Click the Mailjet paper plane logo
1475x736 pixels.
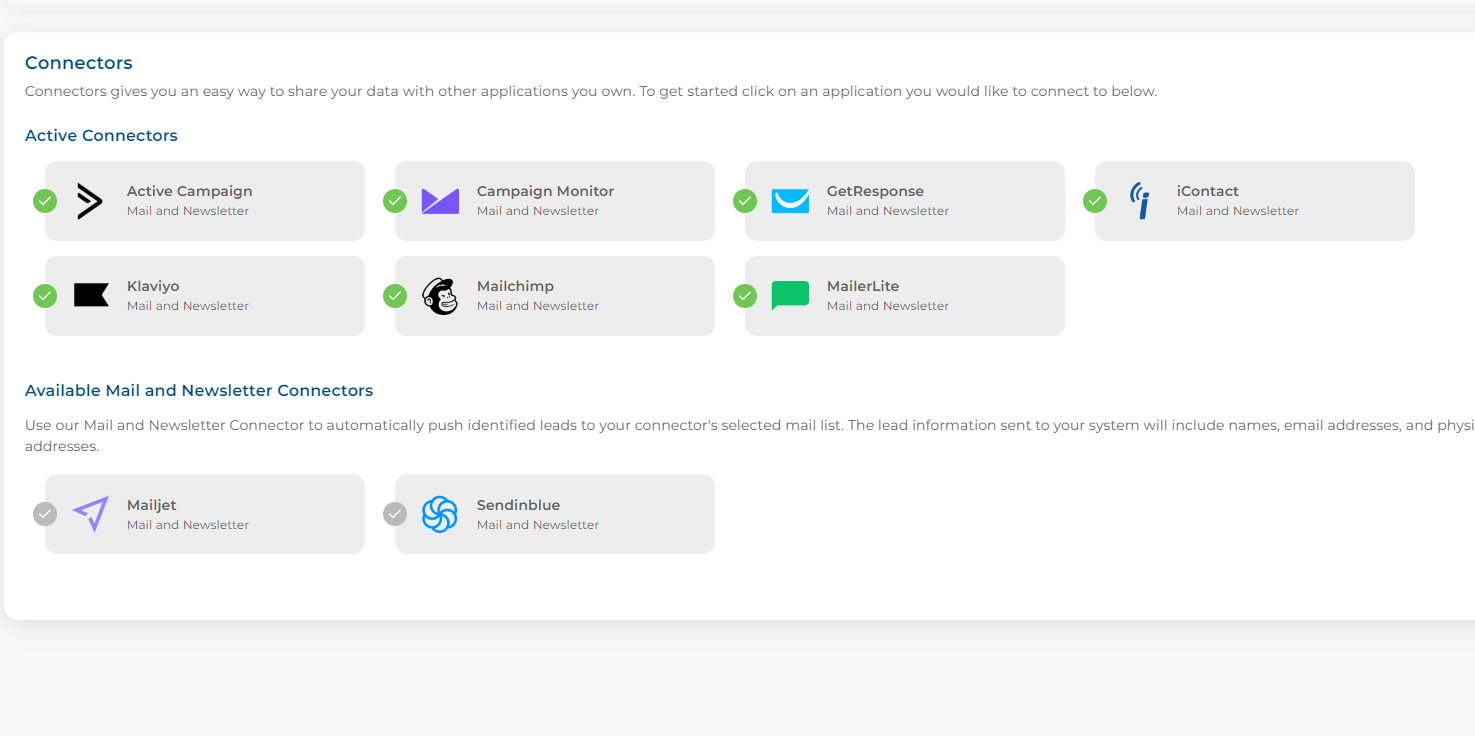click(91, 514)
